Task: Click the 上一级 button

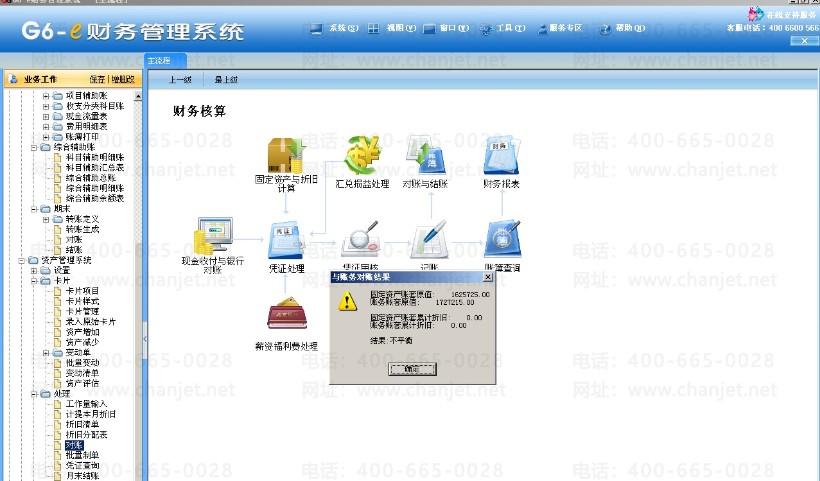Action: point(180,79)
